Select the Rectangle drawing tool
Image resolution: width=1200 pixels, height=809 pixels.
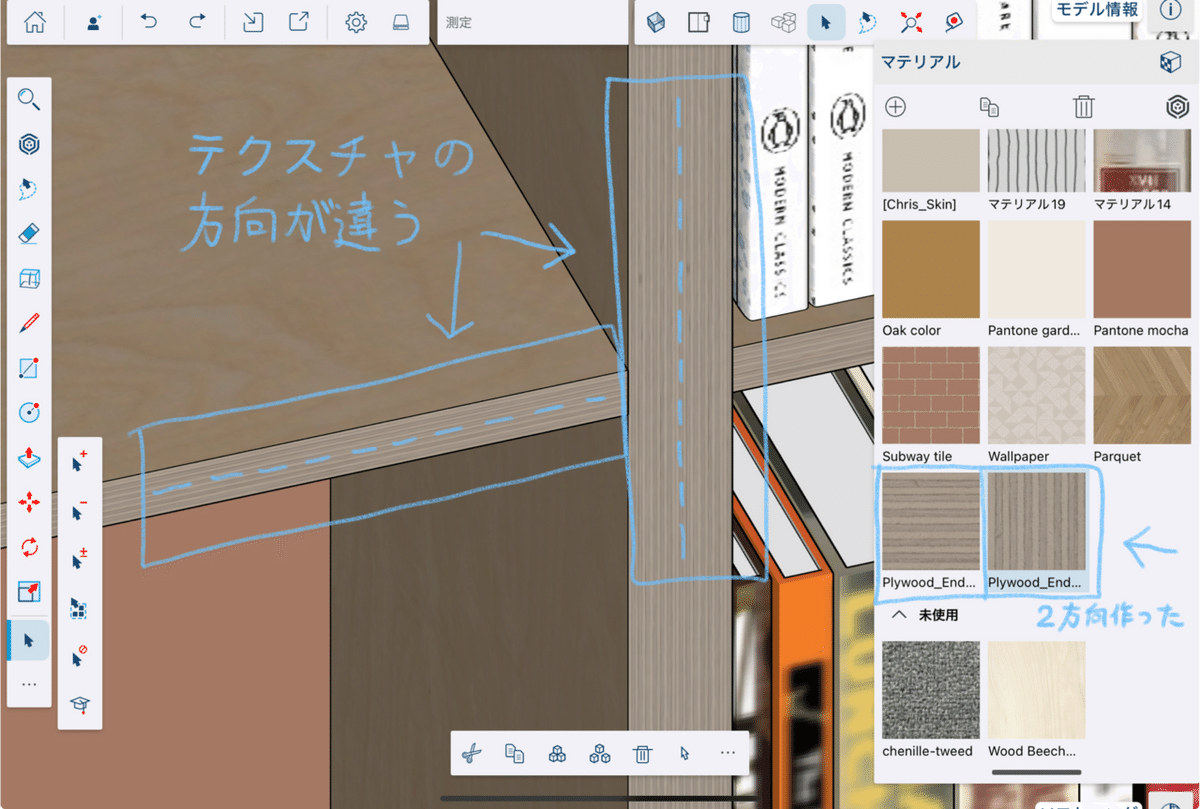pos(29,368)
